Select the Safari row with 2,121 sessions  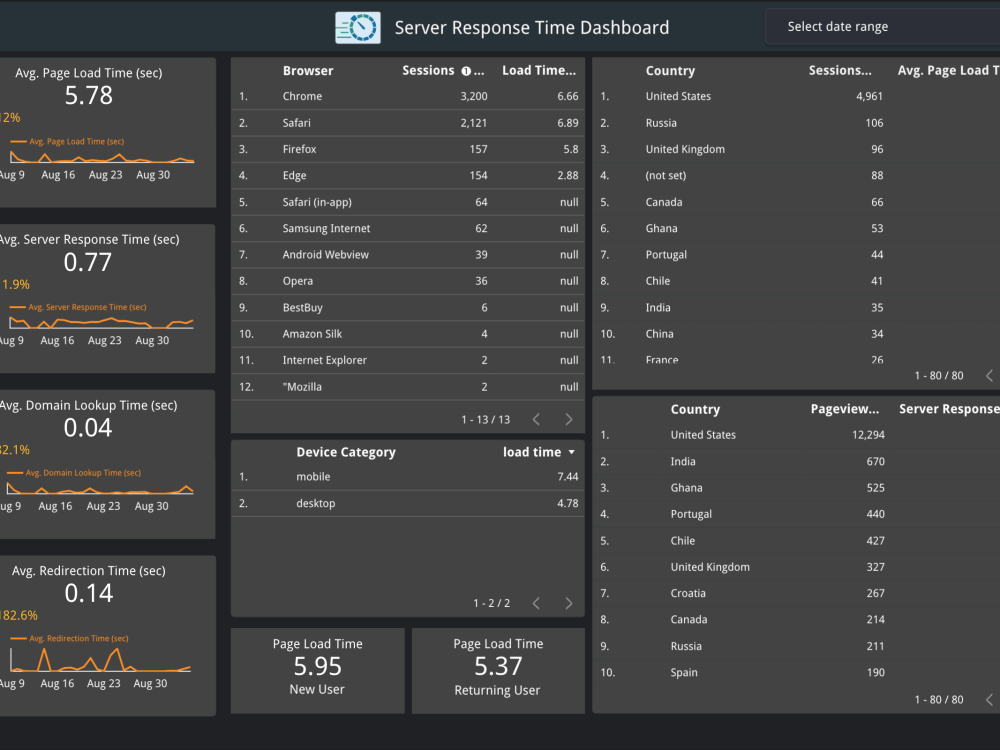408,123
